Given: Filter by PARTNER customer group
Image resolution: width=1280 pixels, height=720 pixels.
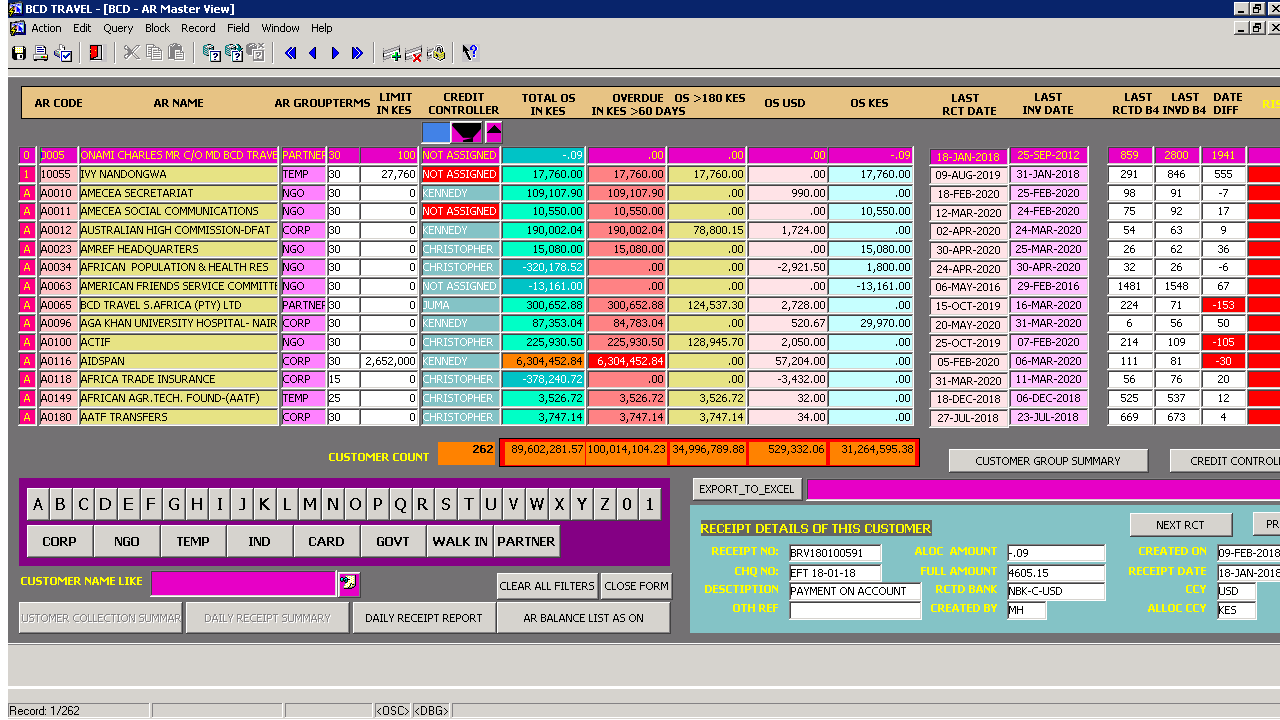Looking at the screenshot, I should coord(526,541).
